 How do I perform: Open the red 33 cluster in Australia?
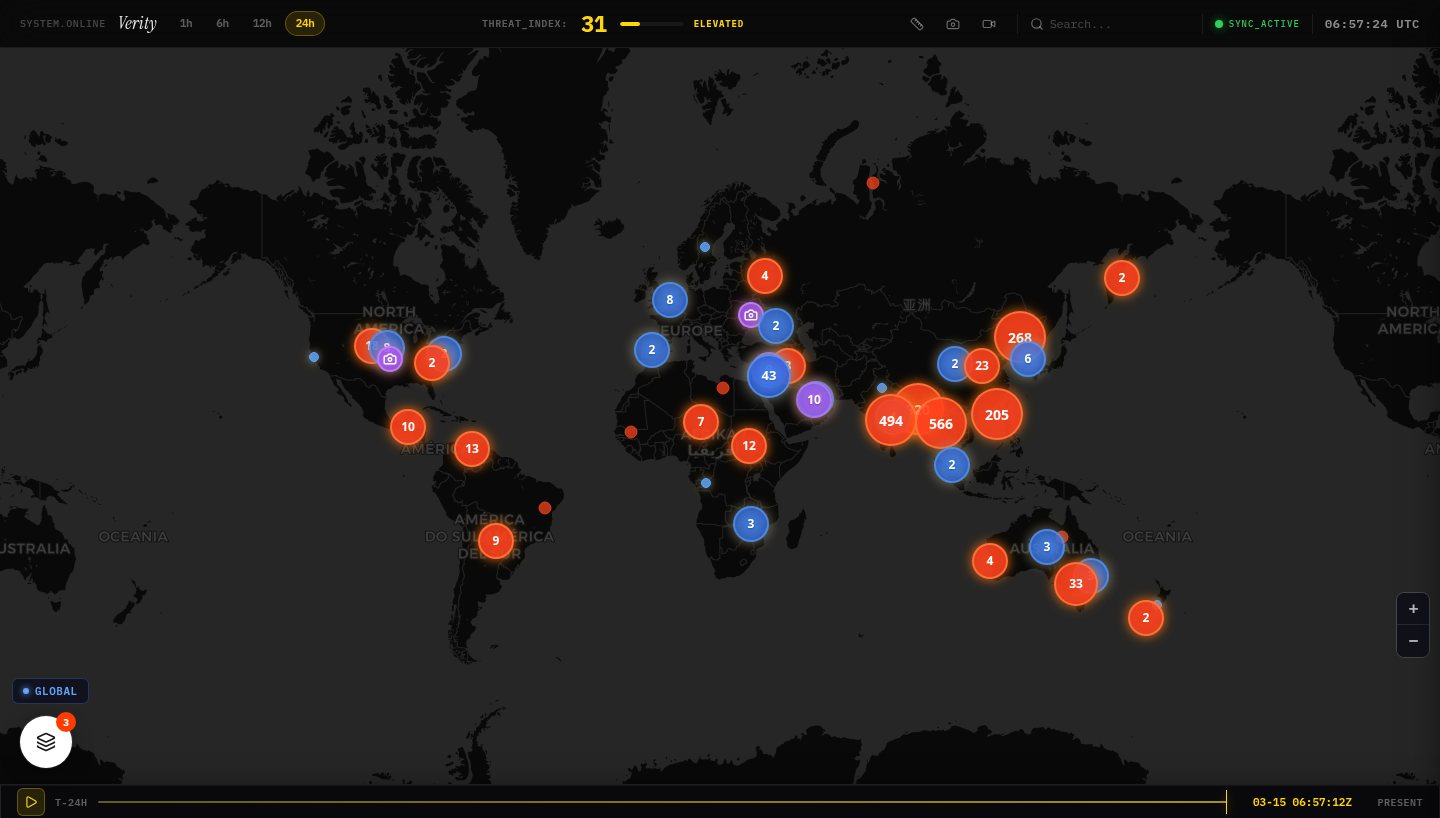(1076, 584)
